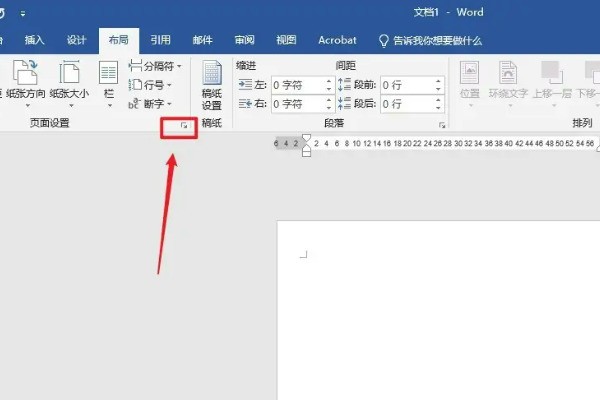This screenshot has width=600, height=400.
Task: Select the 布局 Layout tab
Action: [x=119, y=40]
